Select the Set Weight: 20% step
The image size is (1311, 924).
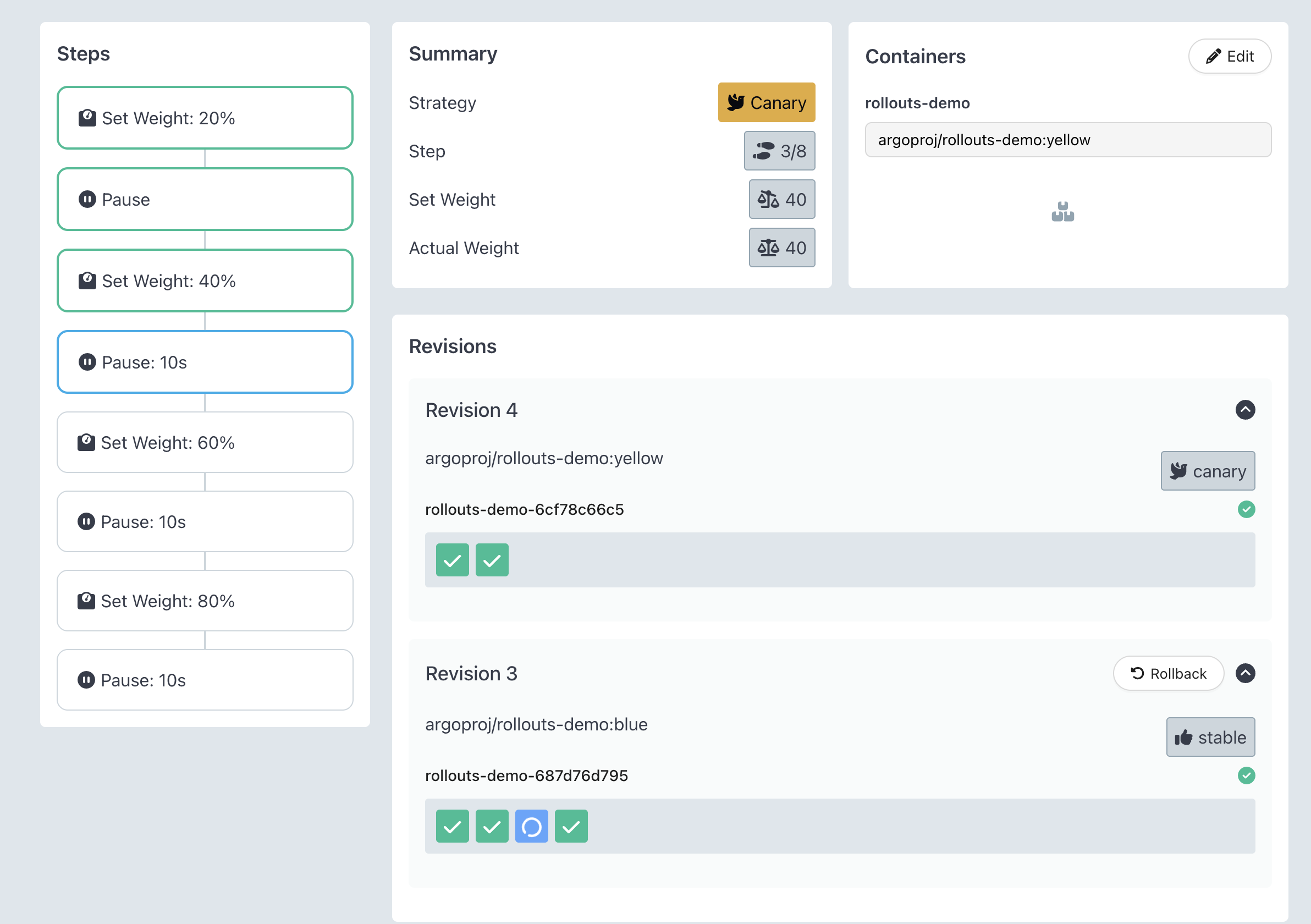click(205, 118)
